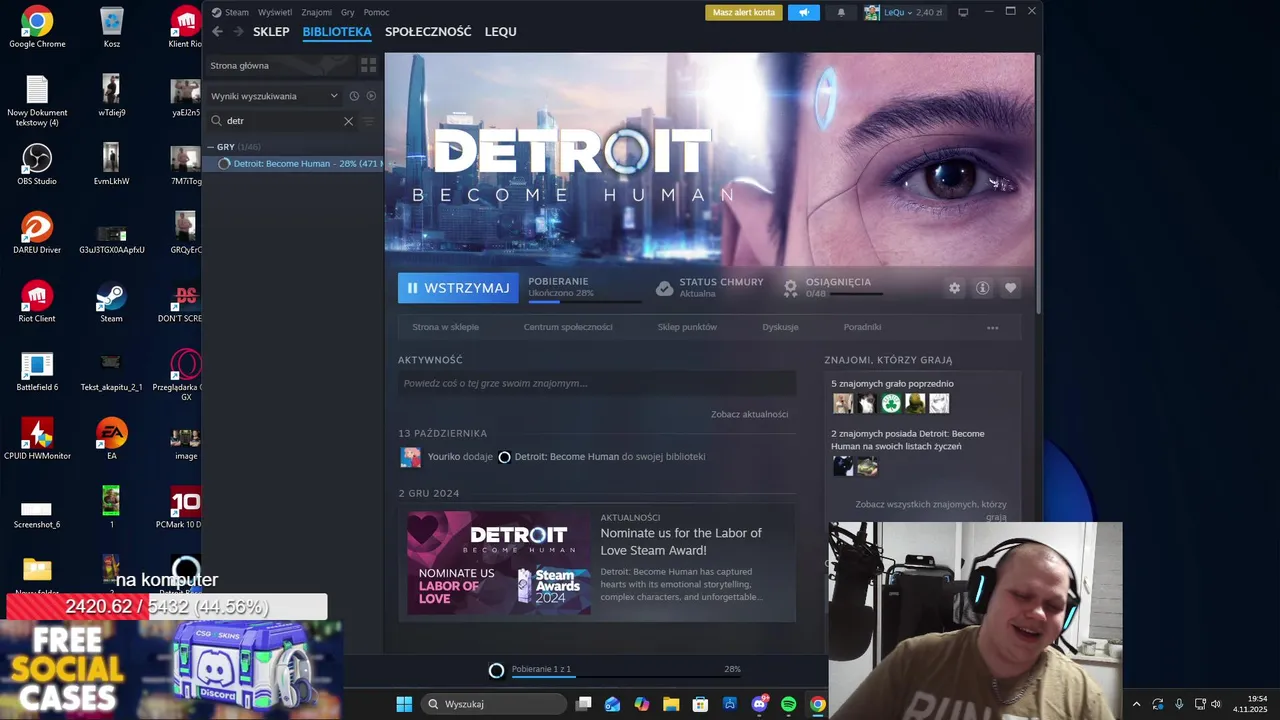Open the Steam announcements megaphone icon
This screenshot has height=720, width=1280.
coord(803,13)
